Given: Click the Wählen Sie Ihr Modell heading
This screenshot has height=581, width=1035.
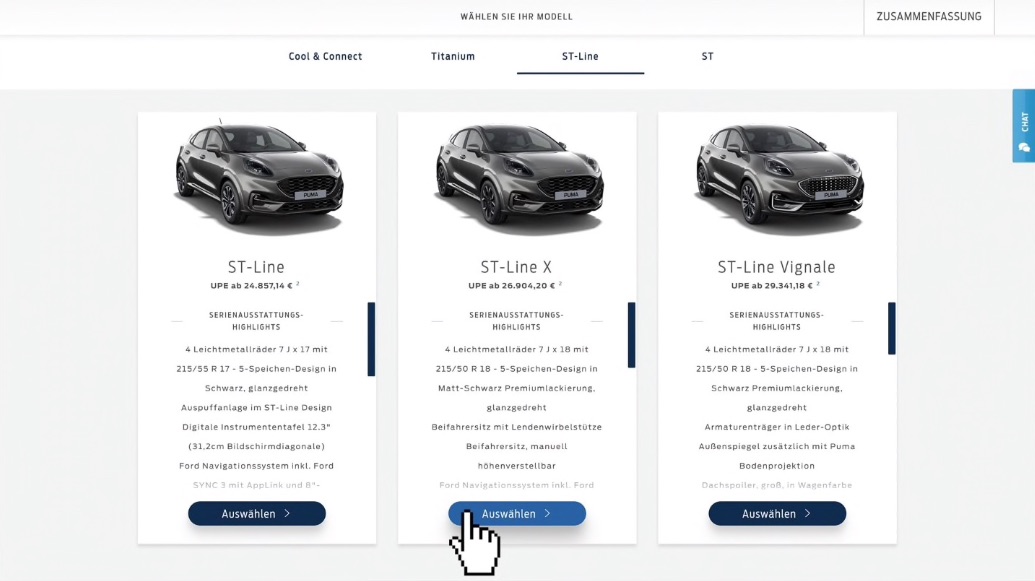Looking at the screenshot, I should (x=516, y=17).
